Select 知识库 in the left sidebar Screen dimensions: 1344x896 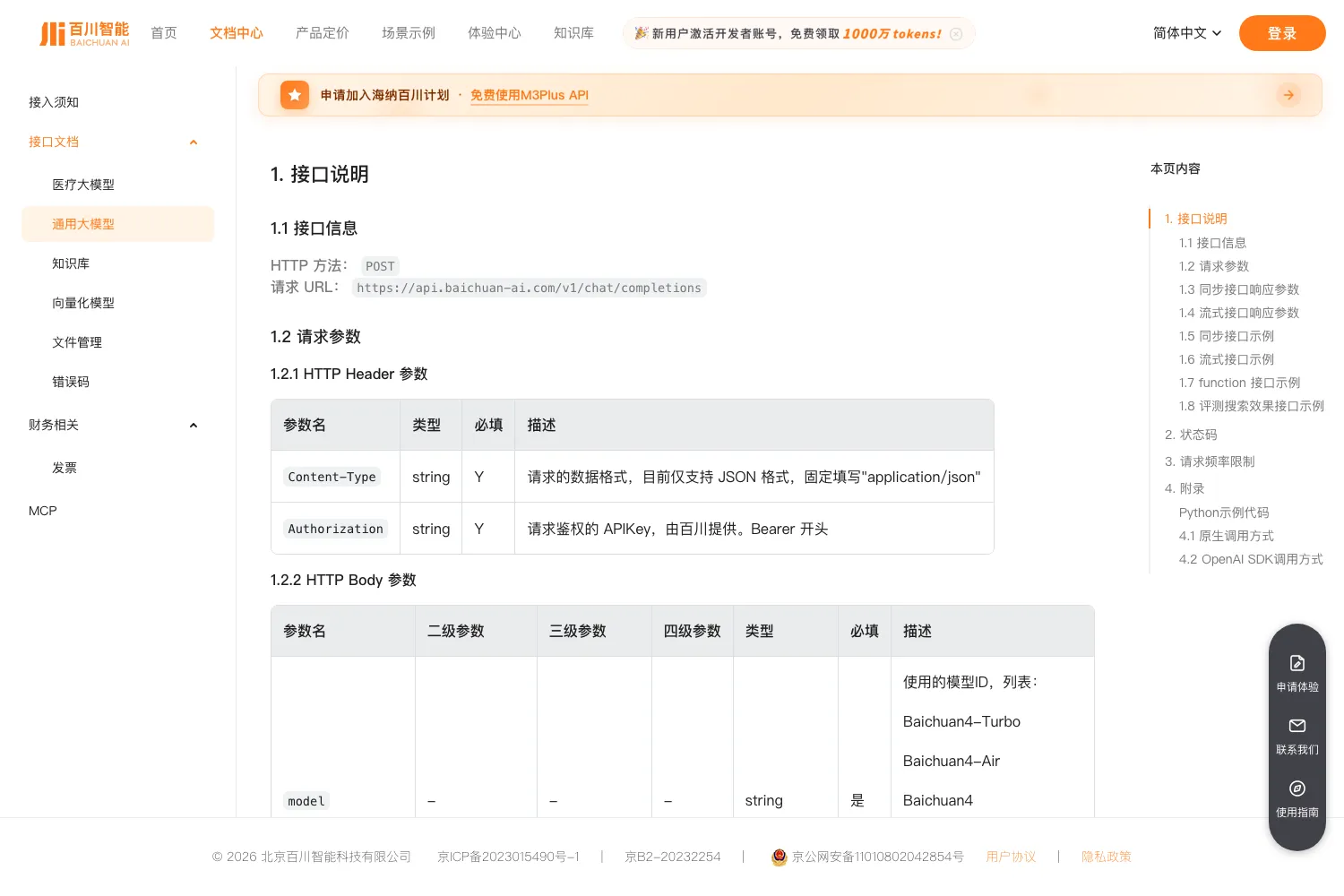pos(71,263)
